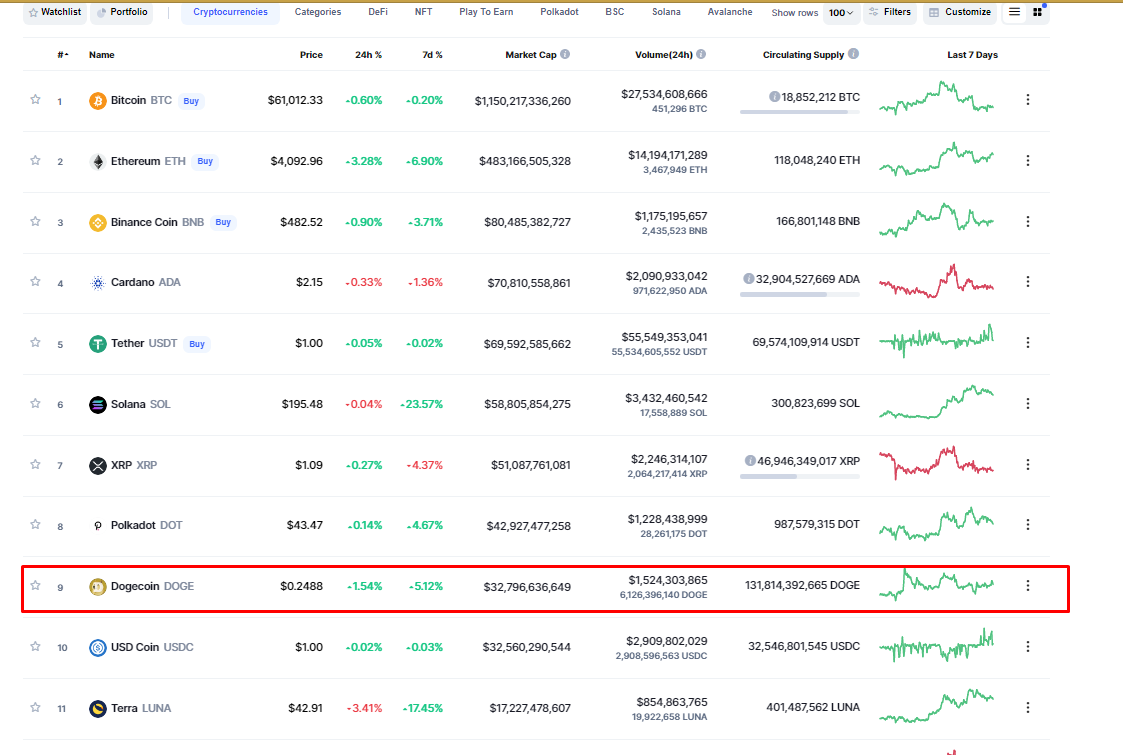Click the Polkadot logo icon
The image size is (1123, 755).
97,526
